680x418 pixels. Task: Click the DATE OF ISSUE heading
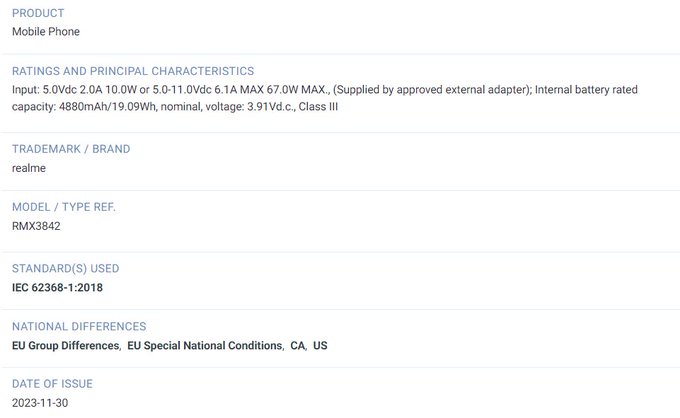coord(52,384)
